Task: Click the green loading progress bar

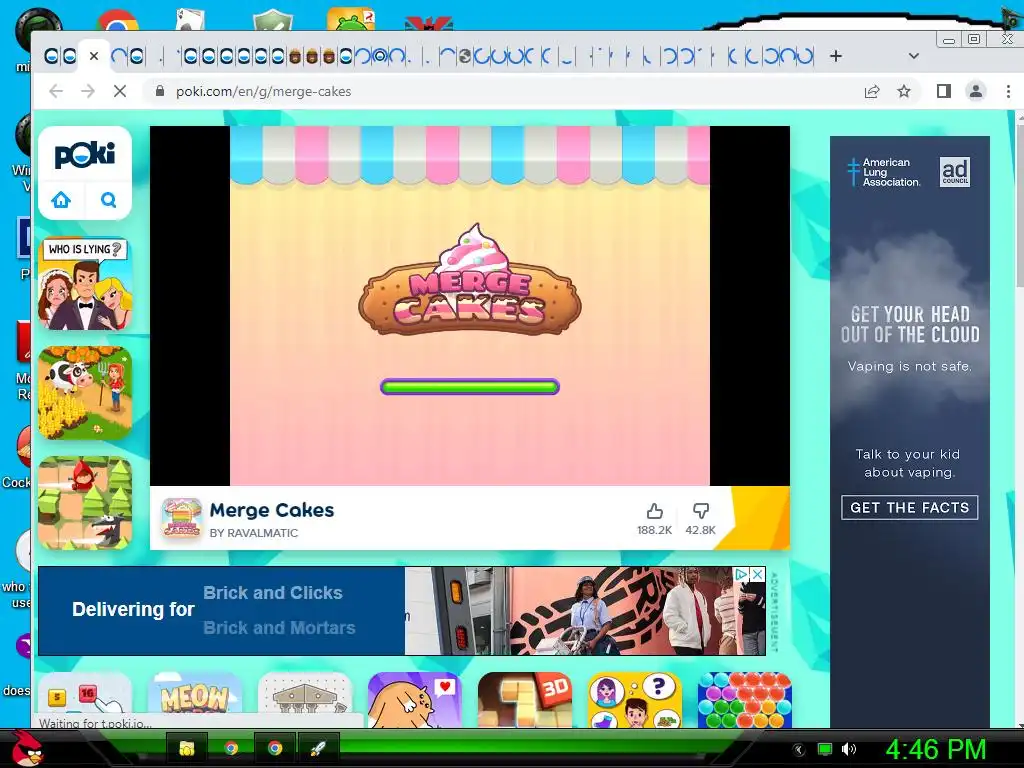Action: pos(470,387)
